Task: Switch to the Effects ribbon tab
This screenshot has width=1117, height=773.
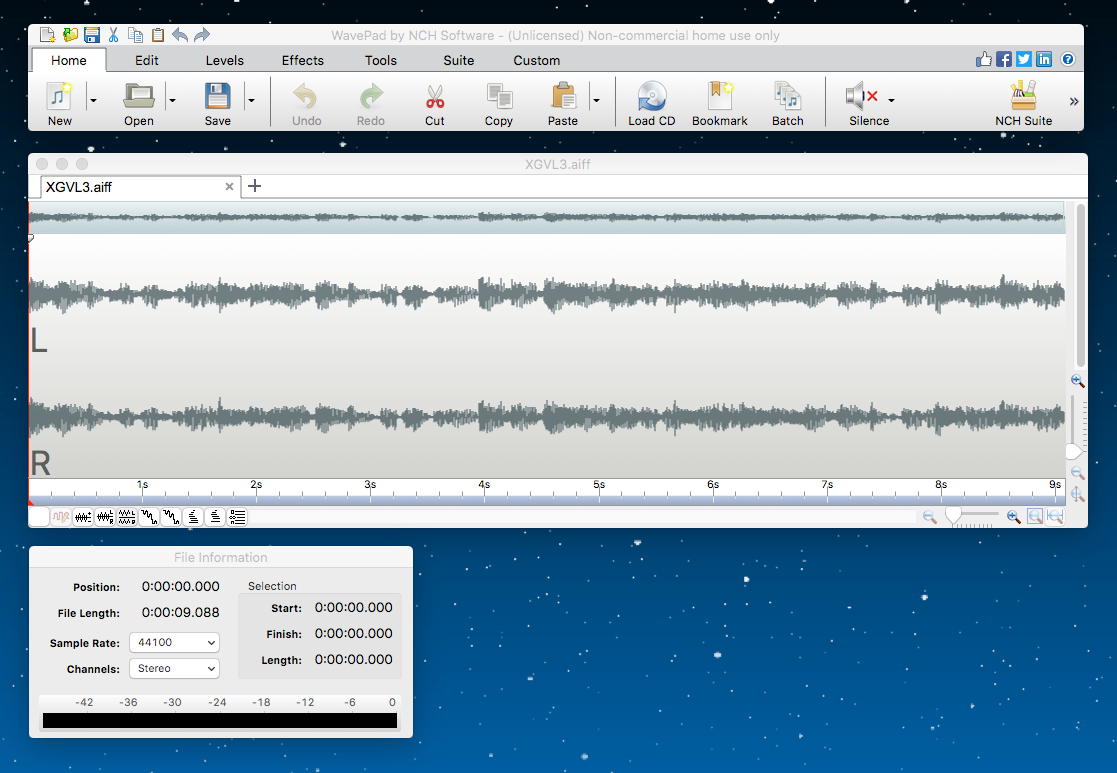Action: point(302,60)
